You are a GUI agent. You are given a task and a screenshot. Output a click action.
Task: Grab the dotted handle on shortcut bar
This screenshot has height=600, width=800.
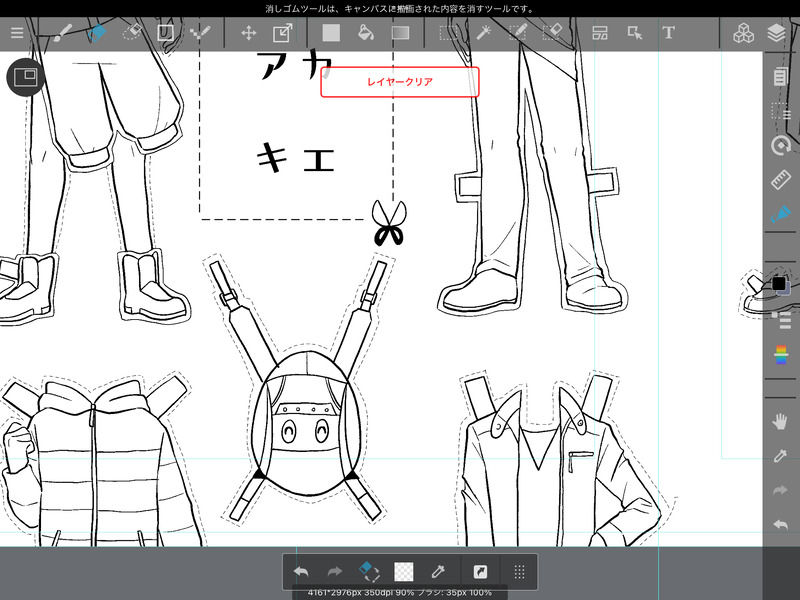(x=519, y=572)
